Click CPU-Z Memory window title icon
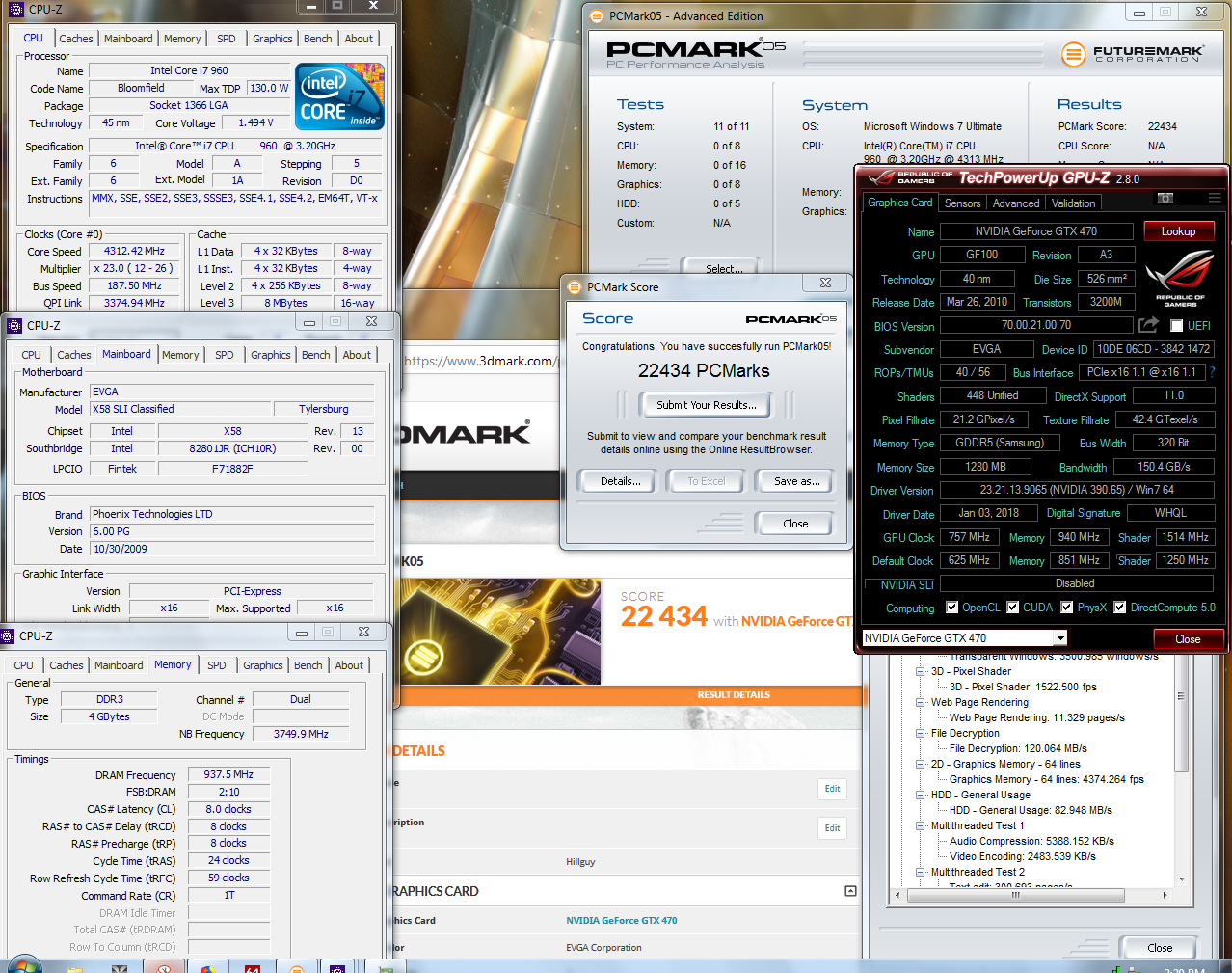Screen dimensions: 1232x973 [x=8, y=635]
